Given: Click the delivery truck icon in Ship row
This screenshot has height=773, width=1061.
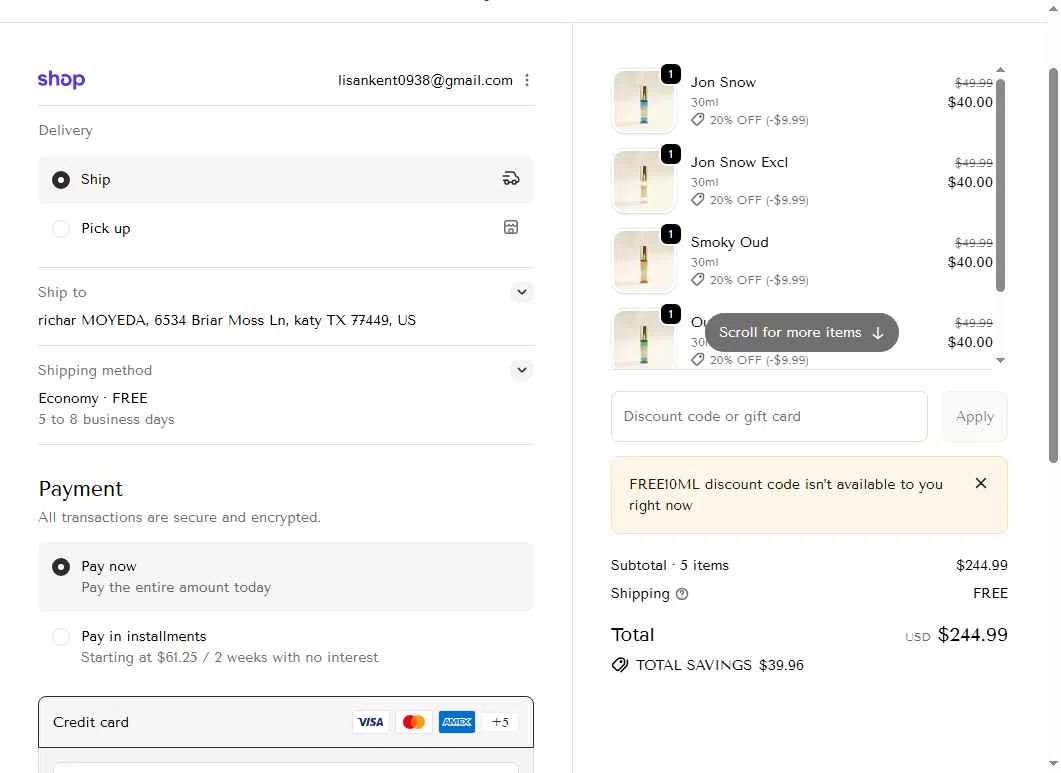Looking at the screenshot, I should [511, 179].
